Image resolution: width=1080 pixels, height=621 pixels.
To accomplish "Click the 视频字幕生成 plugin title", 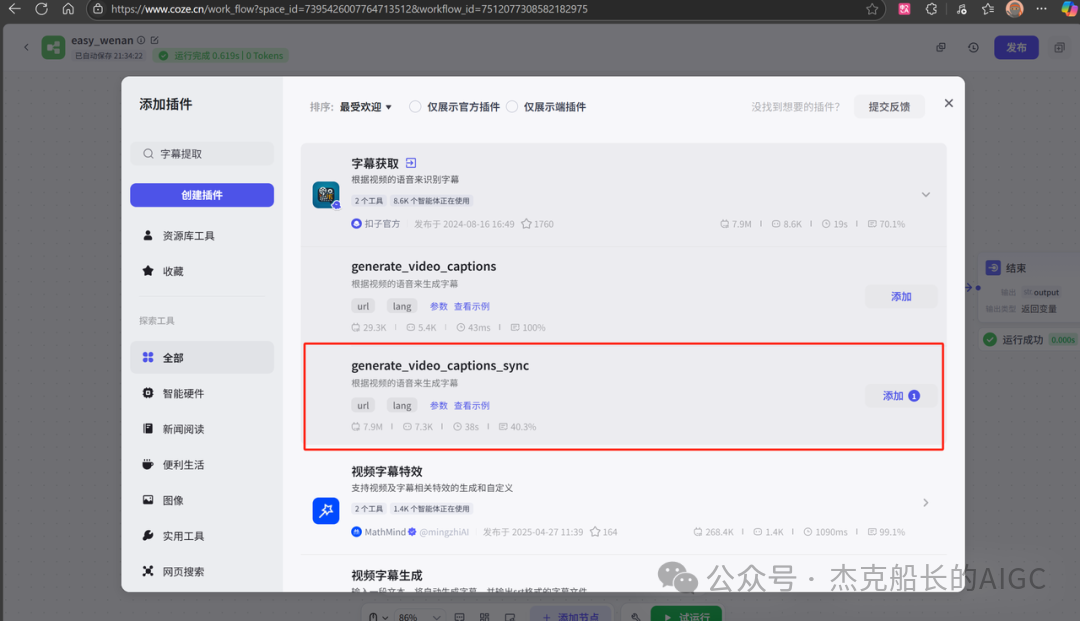I will [x=387, y=576].
